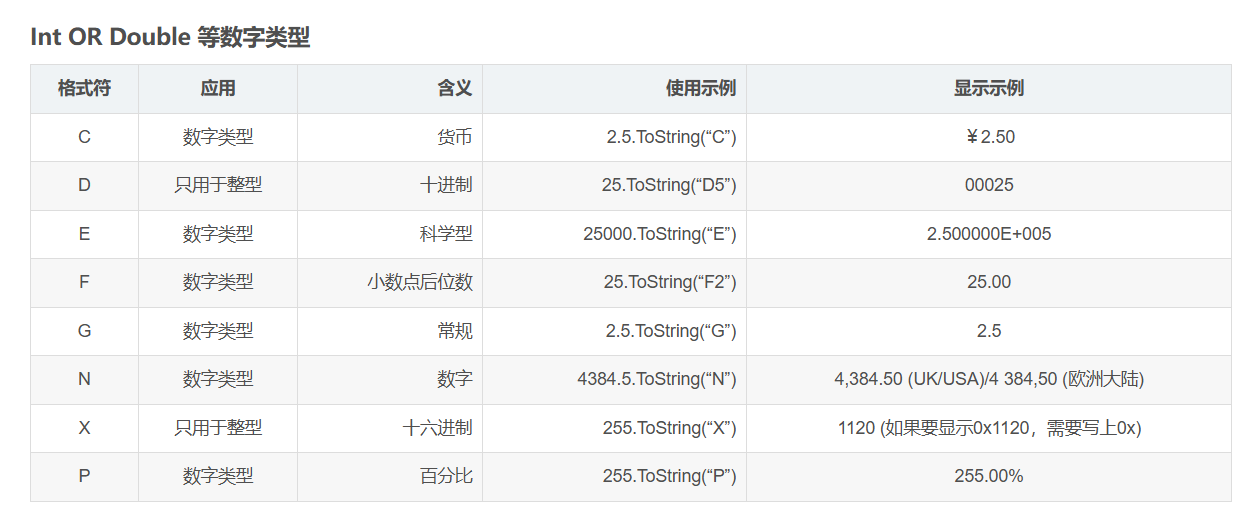The height and width of the screenshot is (530, 1249).
Task: Click format specifier cell 'E'
Action: tap(84, 234)
